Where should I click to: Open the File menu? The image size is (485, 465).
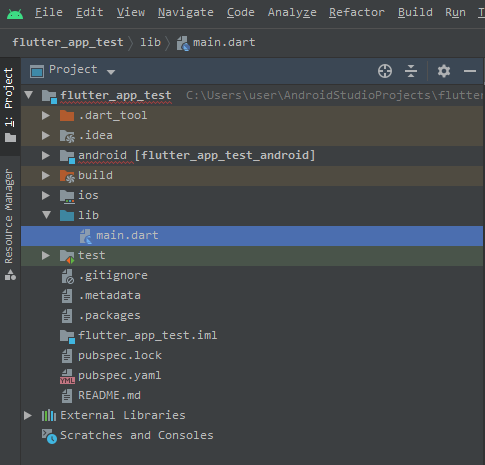[x=49, y=12]
